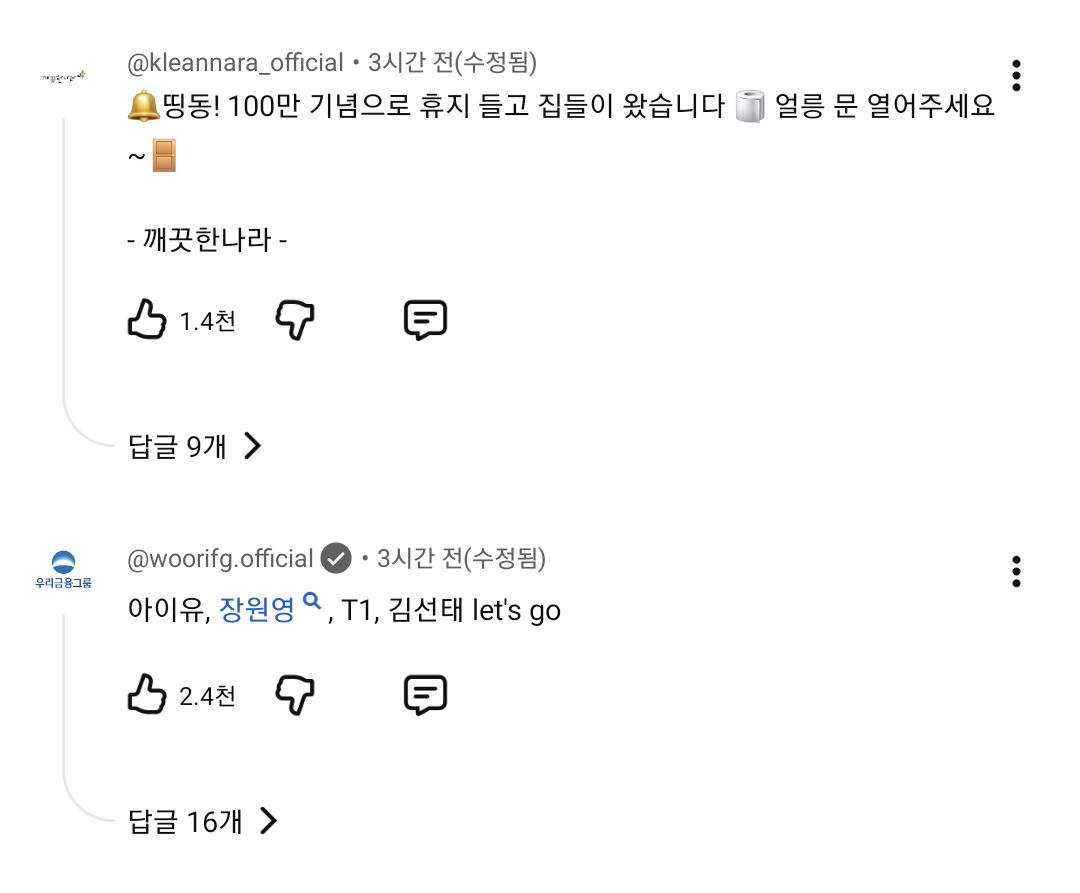
Task: Expand the 답글 16개 replies
Action: (x=202, y=822)
